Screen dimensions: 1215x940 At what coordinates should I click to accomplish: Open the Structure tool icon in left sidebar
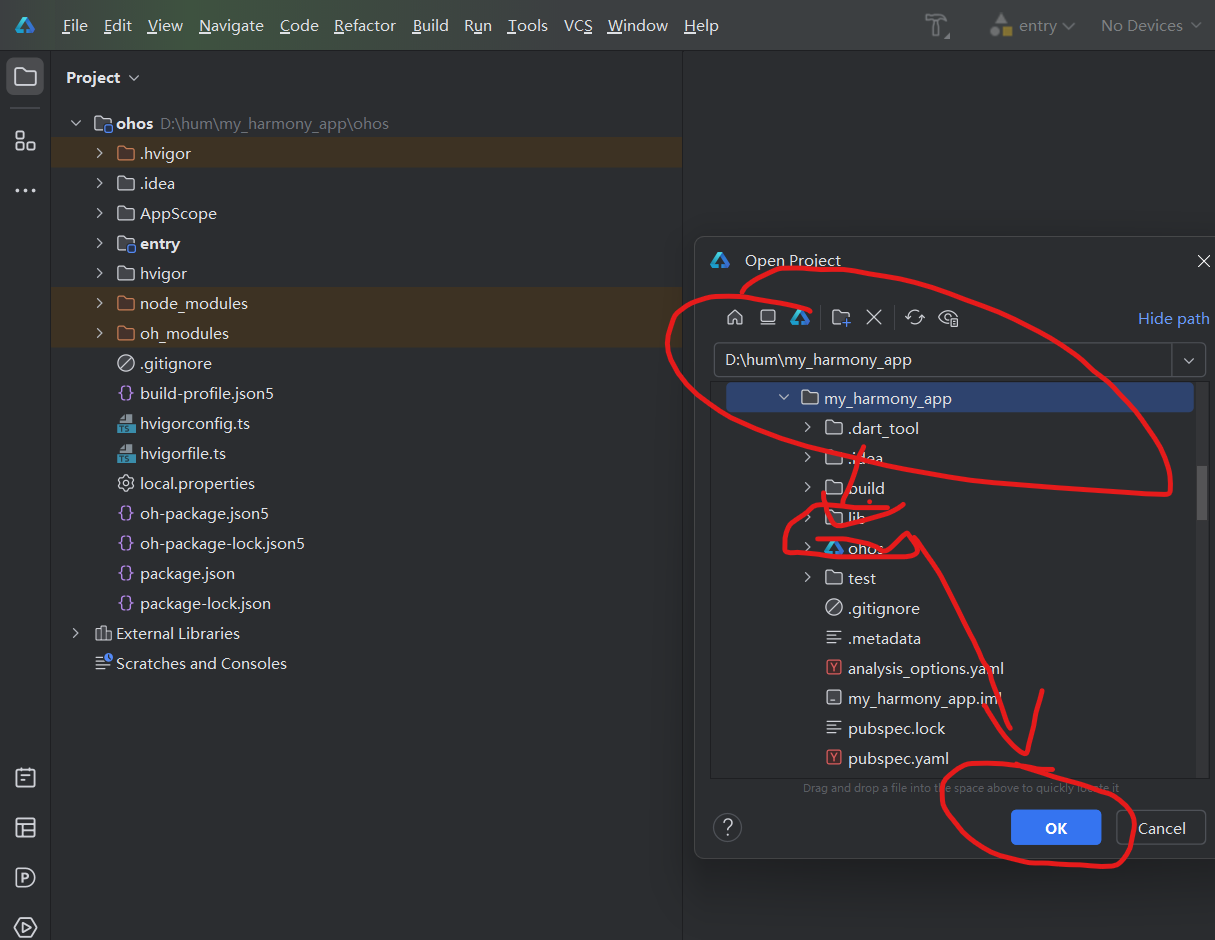(25, 140)
